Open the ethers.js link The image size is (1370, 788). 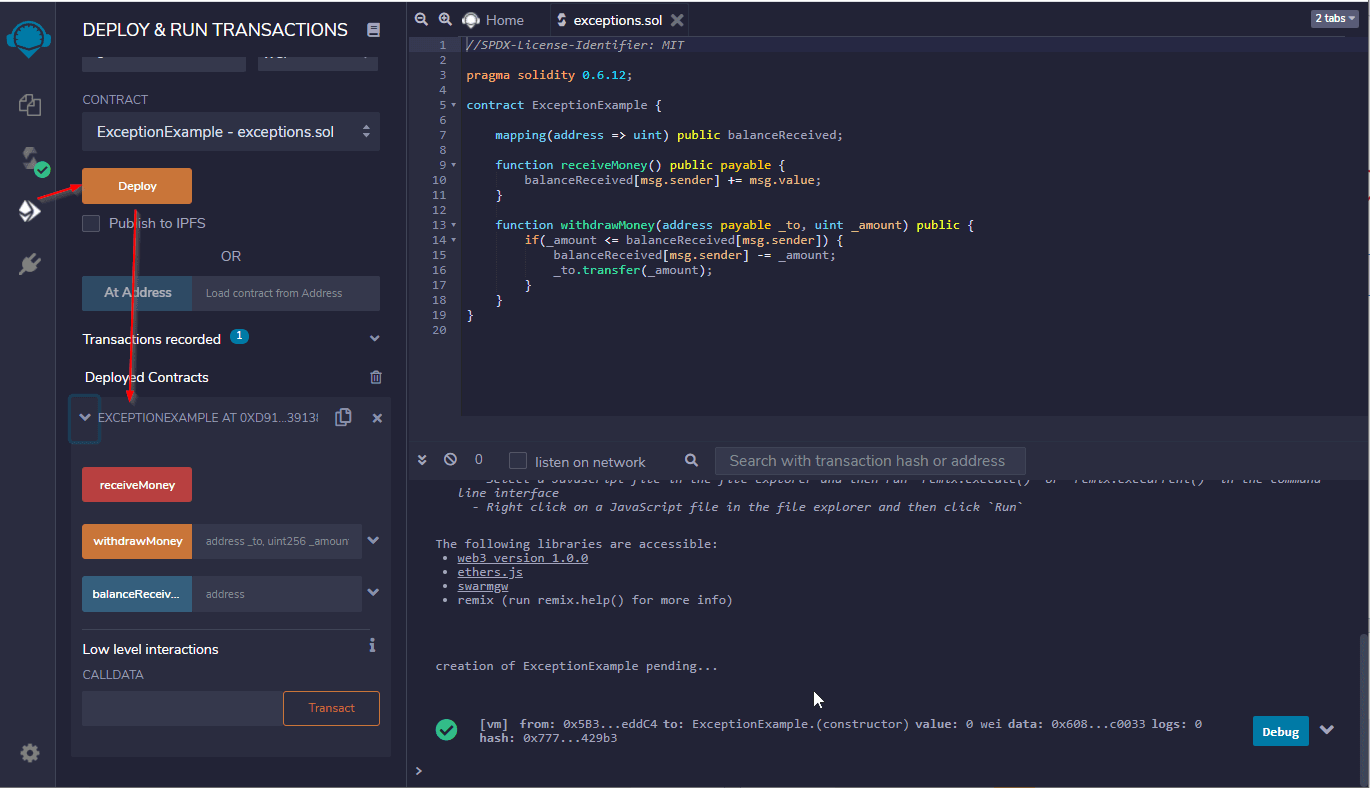point(490,572)
